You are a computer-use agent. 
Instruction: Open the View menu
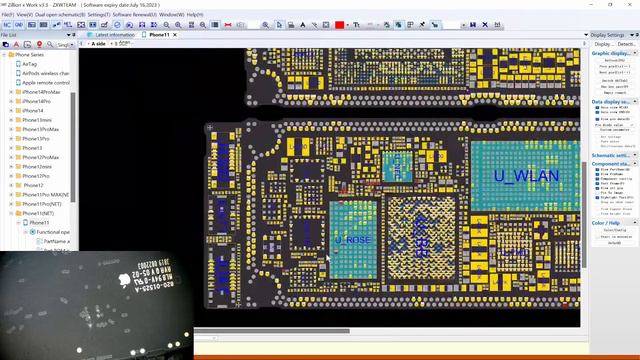pyautogui.click(x=24, y=14)
